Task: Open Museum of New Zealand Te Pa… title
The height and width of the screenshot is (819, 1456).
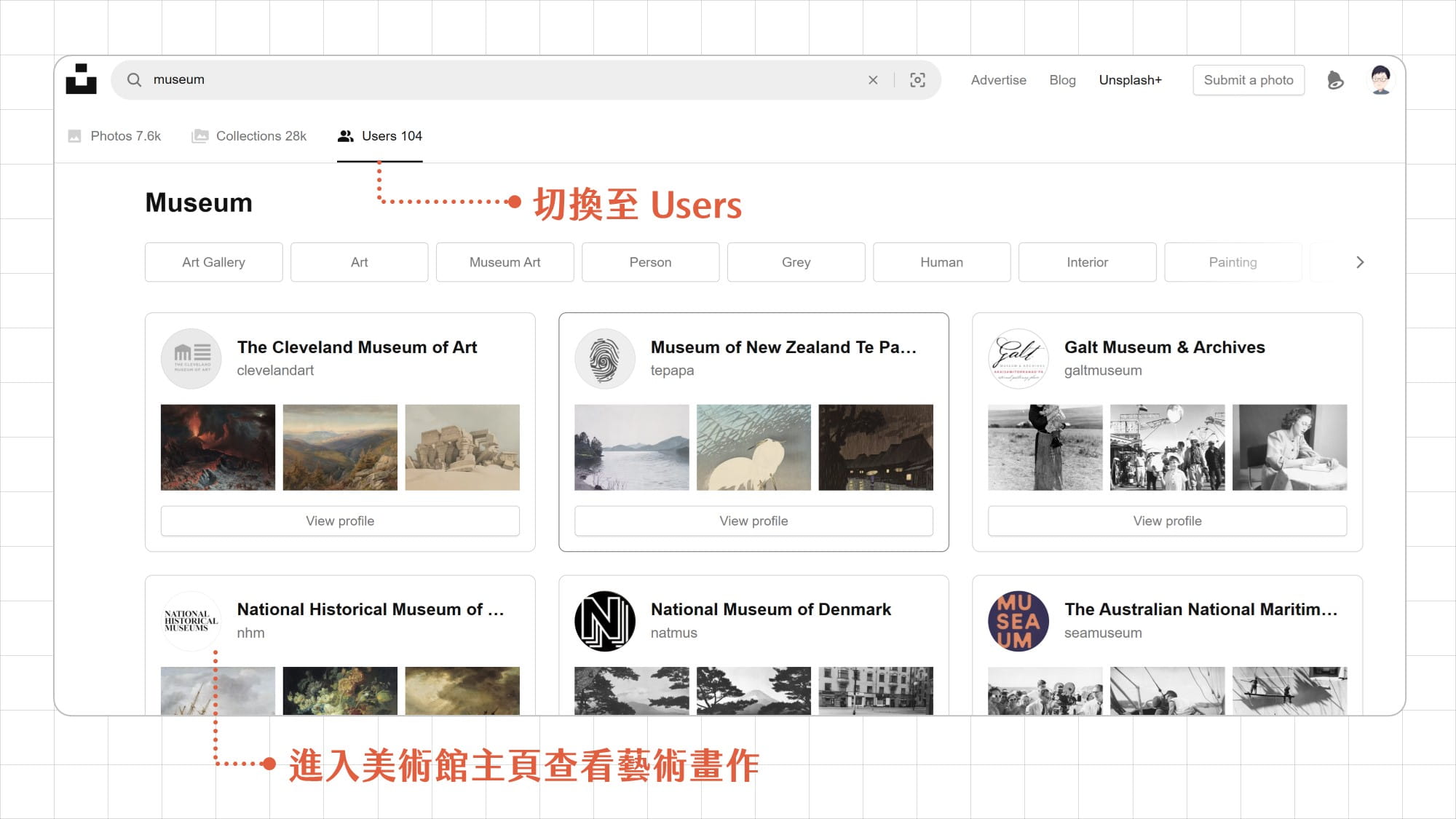Action: pos(783,347)
